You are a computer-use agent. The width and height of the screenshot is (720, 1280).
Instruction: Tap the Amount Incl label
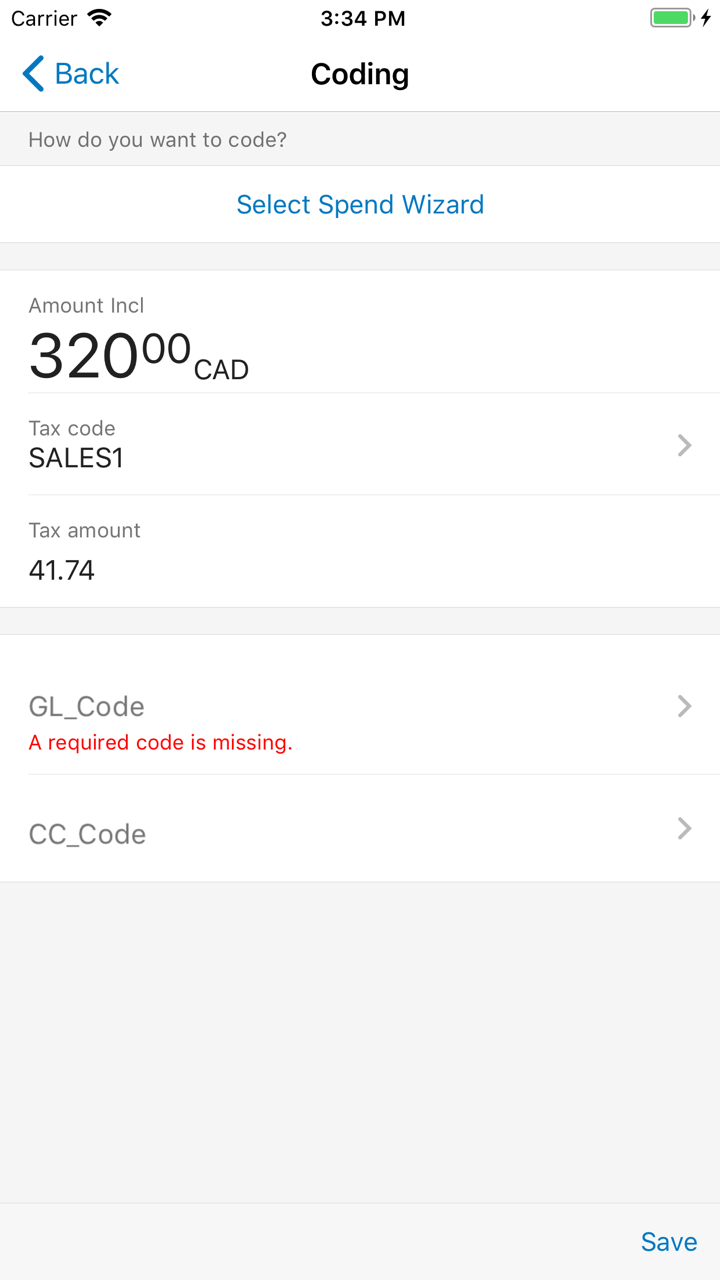point(87,306)
